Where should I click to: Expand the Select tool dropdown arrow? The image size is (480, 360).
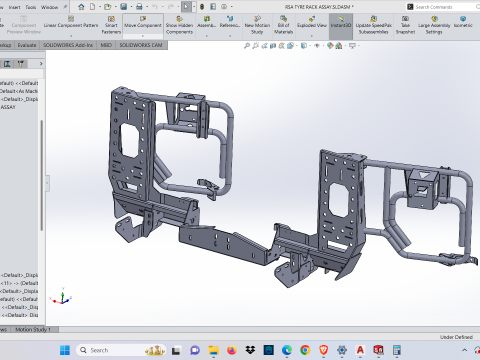click(194, 7)
